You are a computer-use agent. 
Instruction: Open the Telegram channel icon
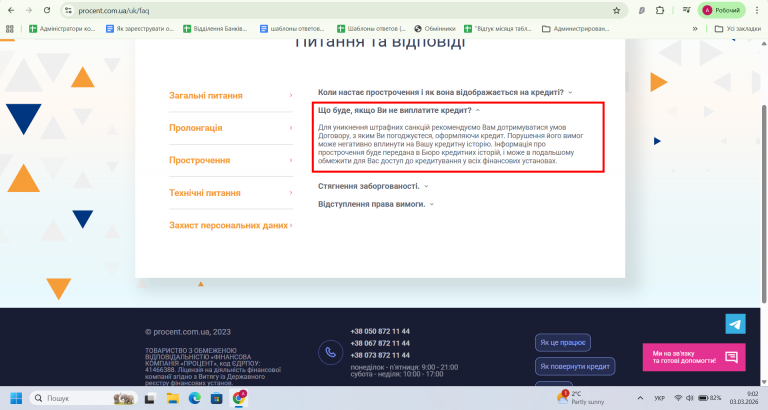pos(735,324)
